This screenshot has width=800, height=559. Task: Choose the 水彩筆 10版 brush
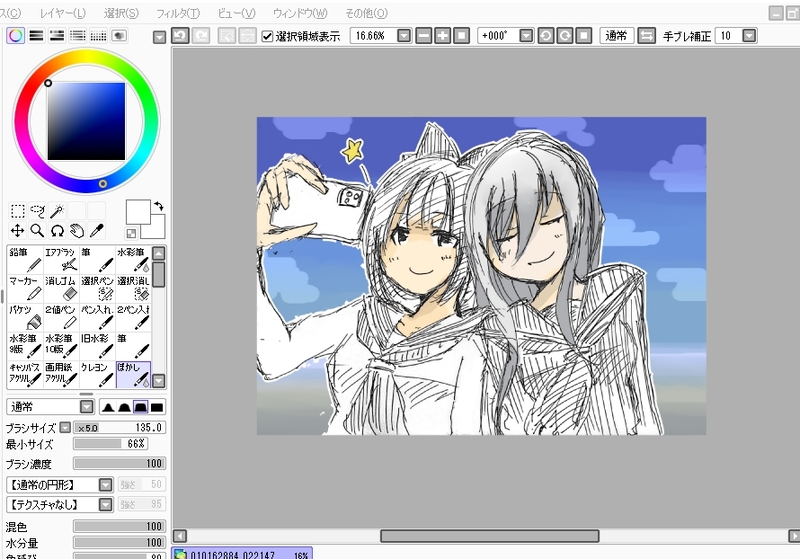click(61, 345)
